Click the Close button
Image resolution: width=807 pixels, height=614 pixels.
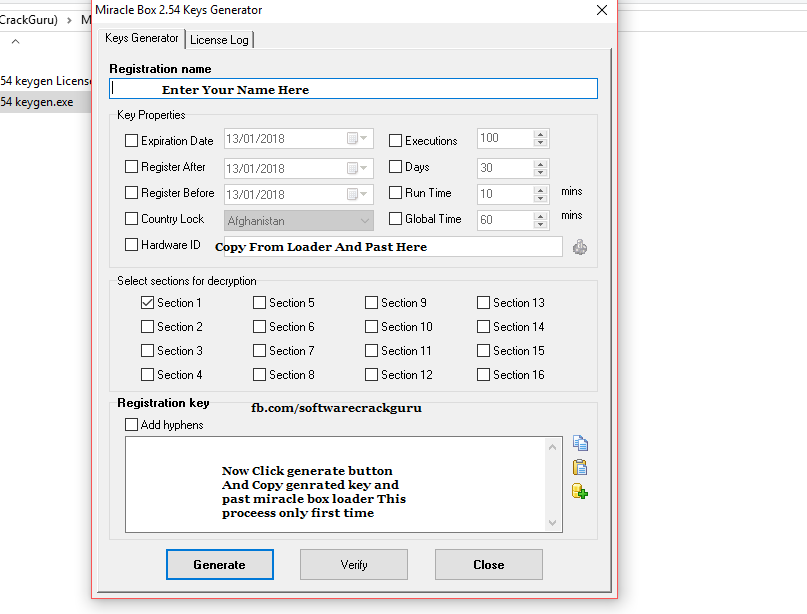(x=489, y=565)
